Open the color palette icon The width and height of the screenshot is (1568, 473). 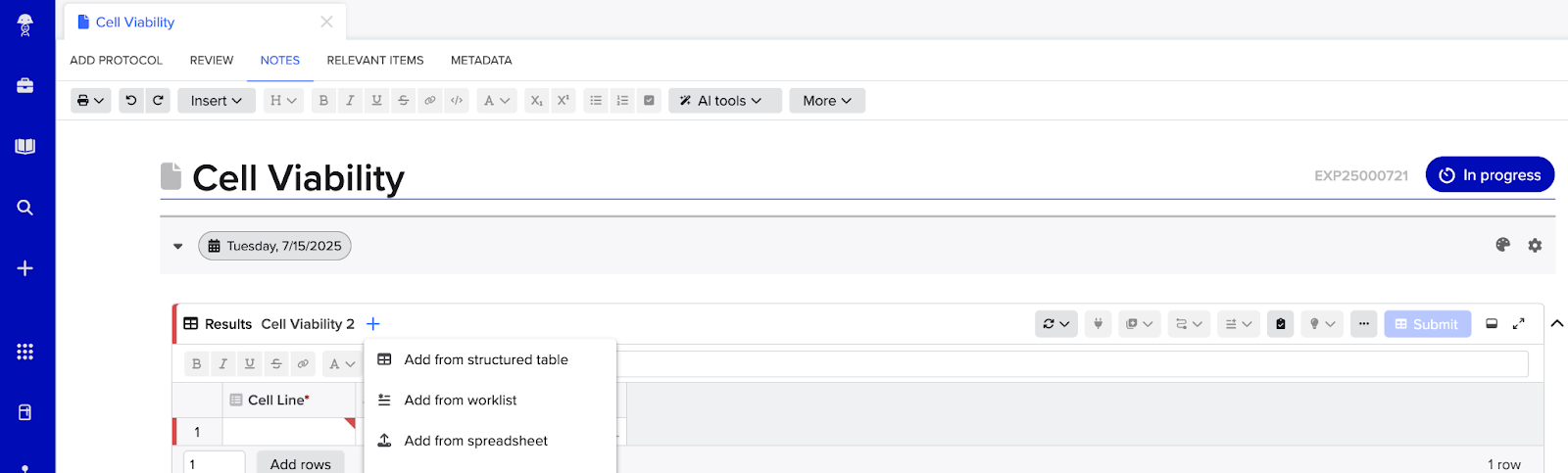tap(1503, 246)
